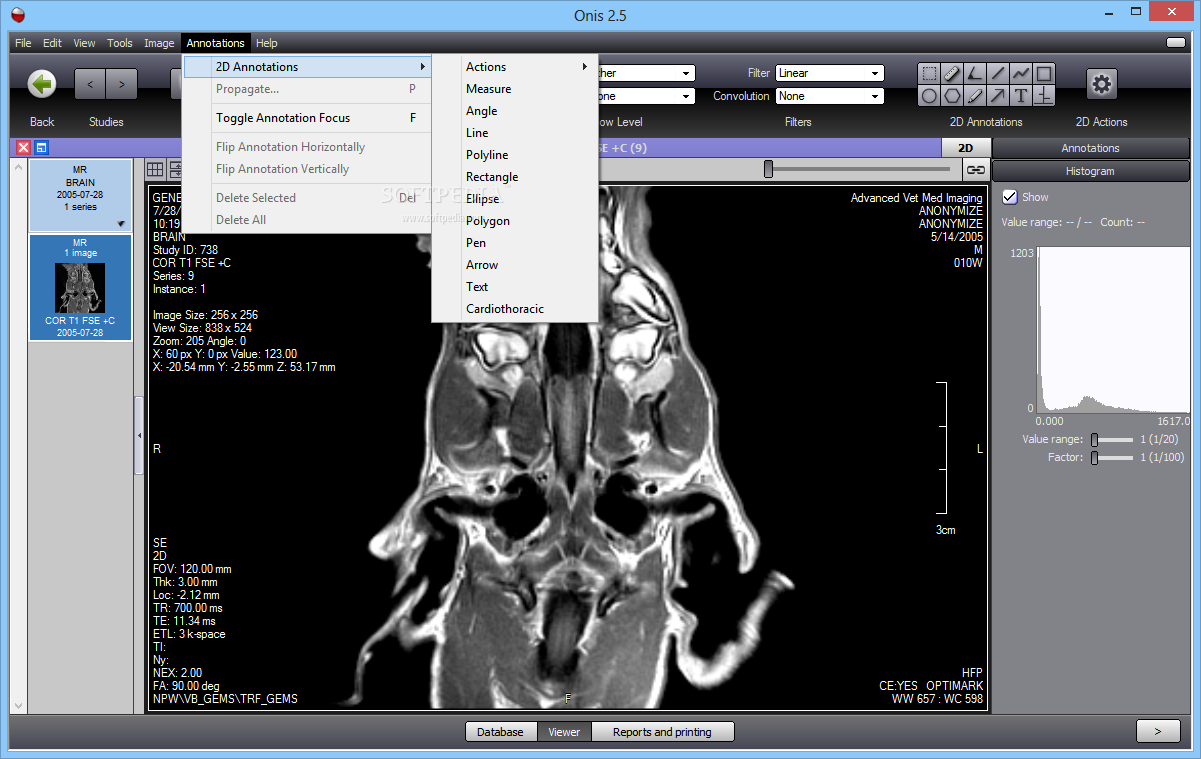Expand the BRAIN study's black triangle
1201x759 pixels.
(121, 224)
